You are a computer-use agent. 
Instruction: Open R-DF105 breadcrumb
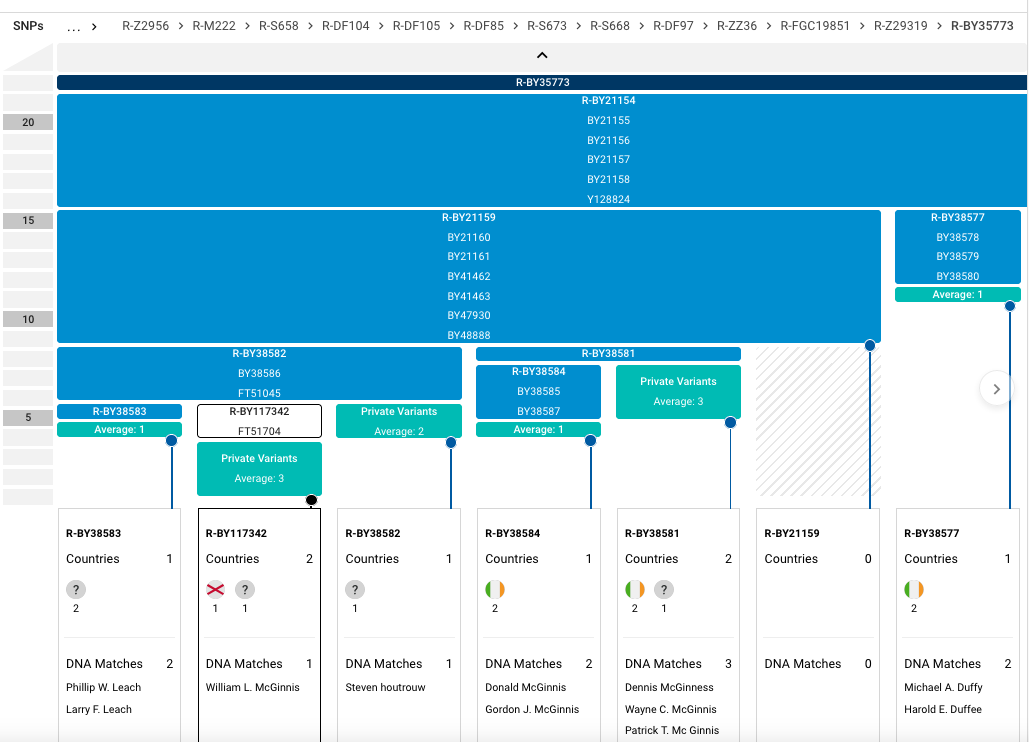(416, 26)
